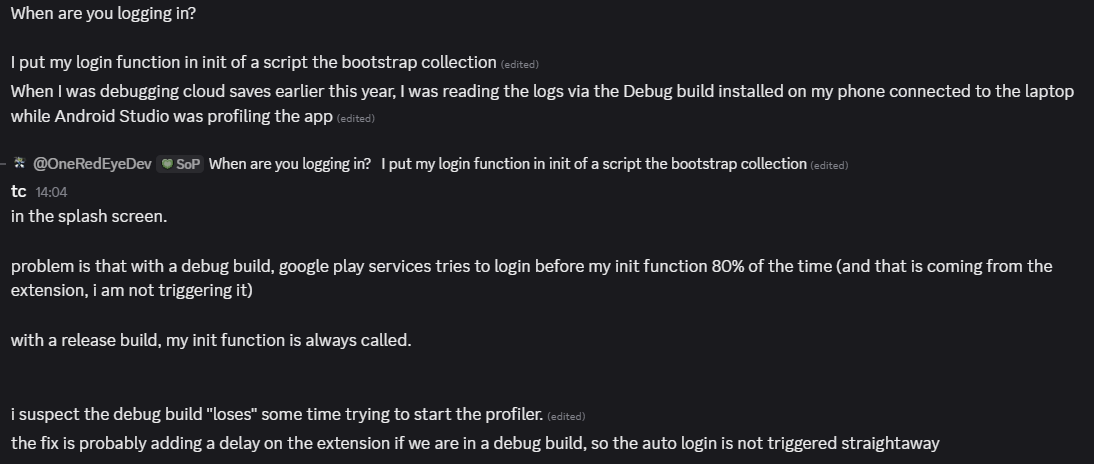Click the 'the fix is probably adding a delay' message

pyautogui.click(x=475, y=442)
